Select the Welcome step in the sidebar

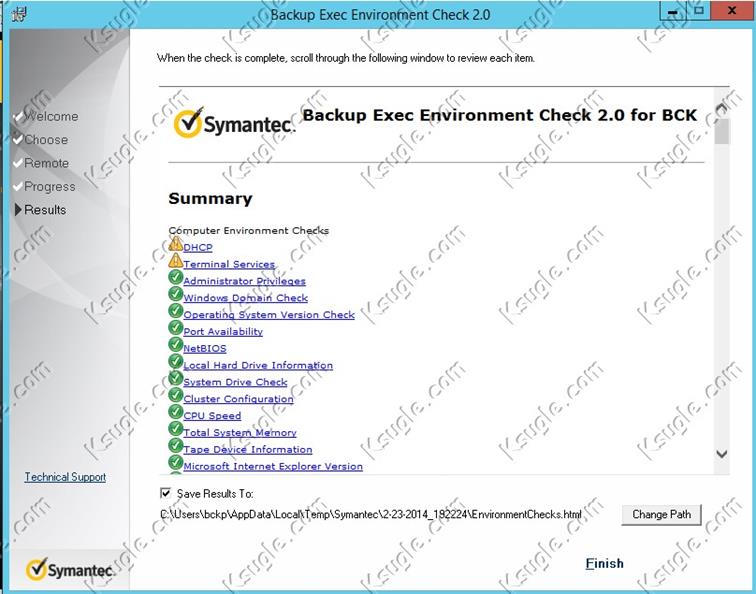pyautogui.click(x=51, y=117)
